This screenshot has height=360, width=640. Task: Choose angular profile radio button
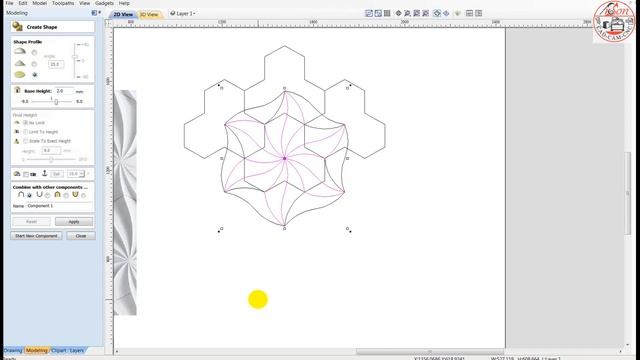[x=34, y=64]
